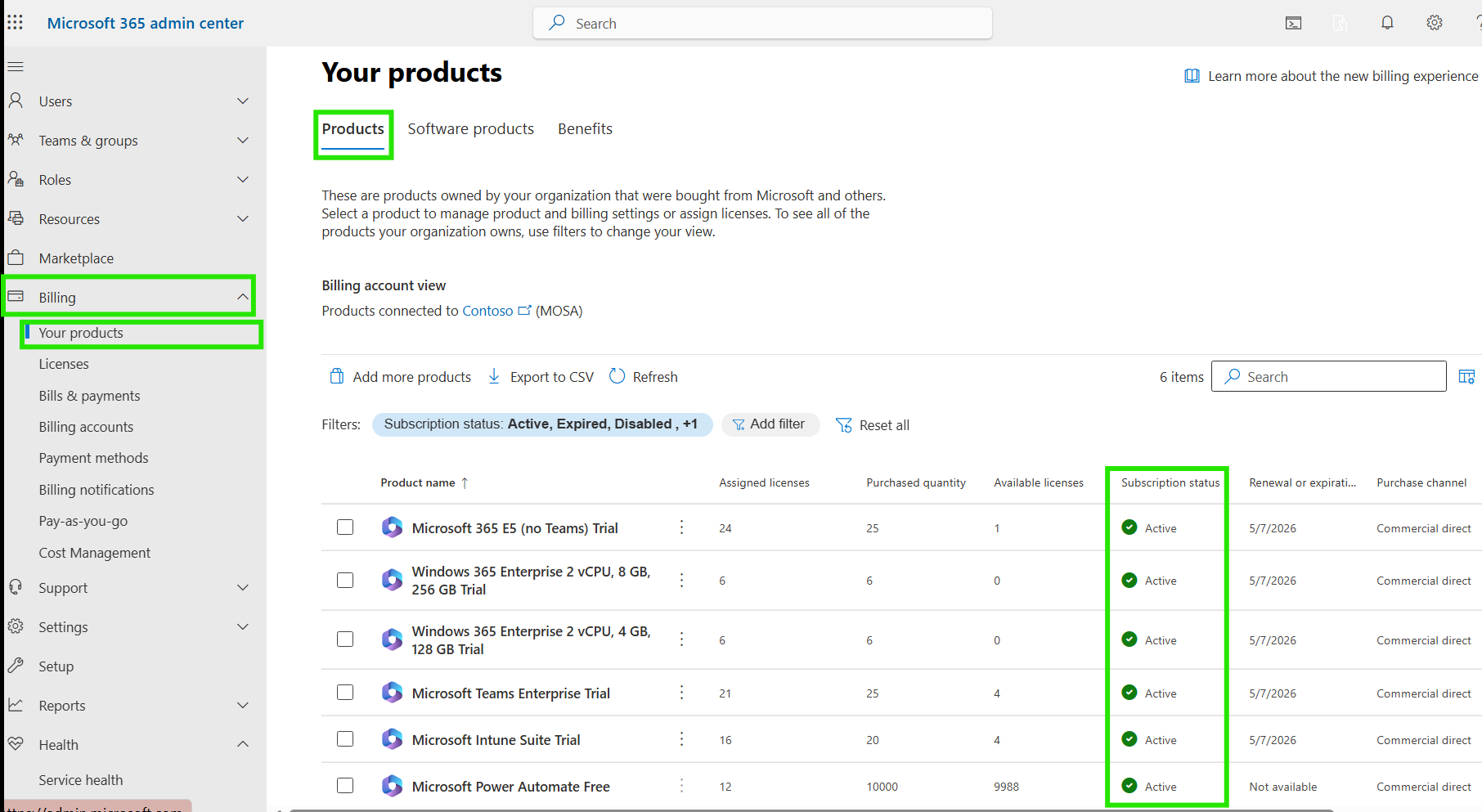Switch to the Software products tab

470,129
